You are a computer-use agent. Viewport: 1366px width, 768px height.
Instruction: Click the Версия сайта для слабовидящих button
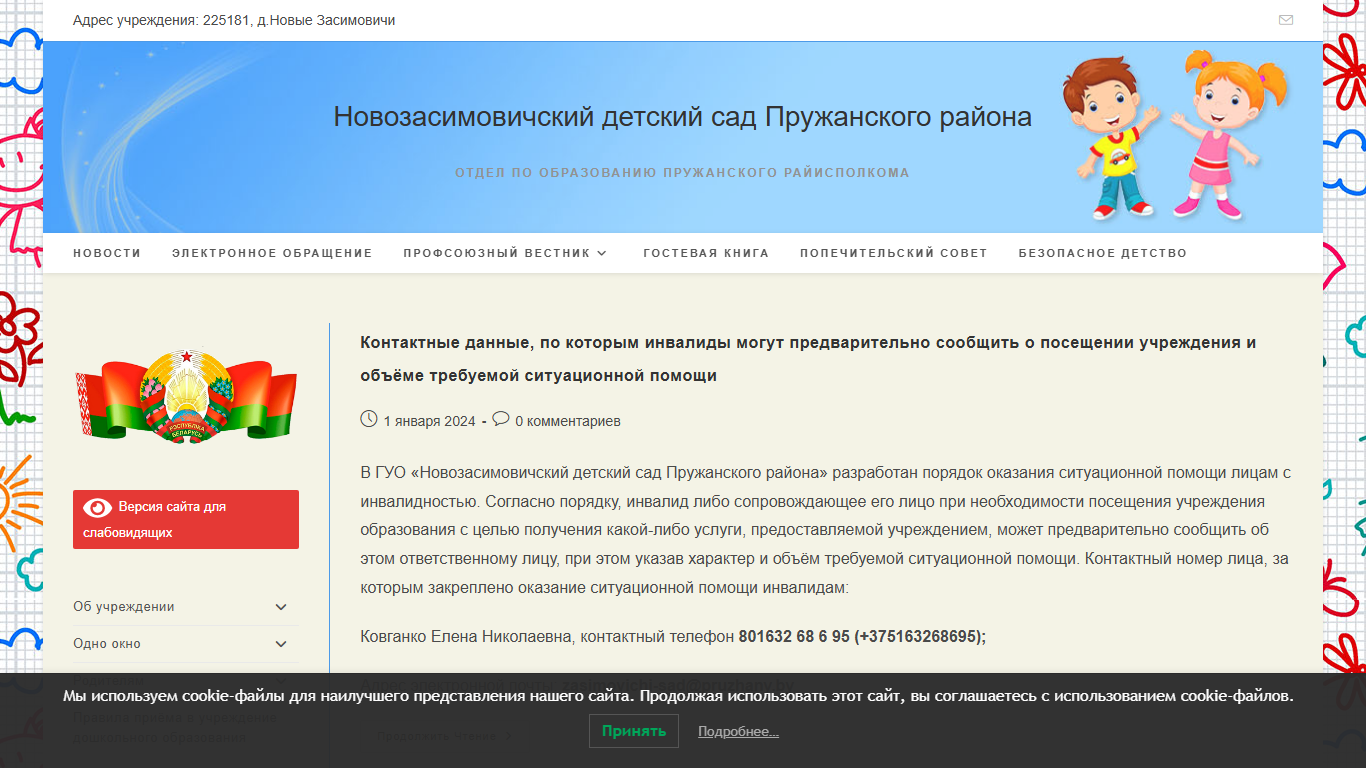coord(186,519)
